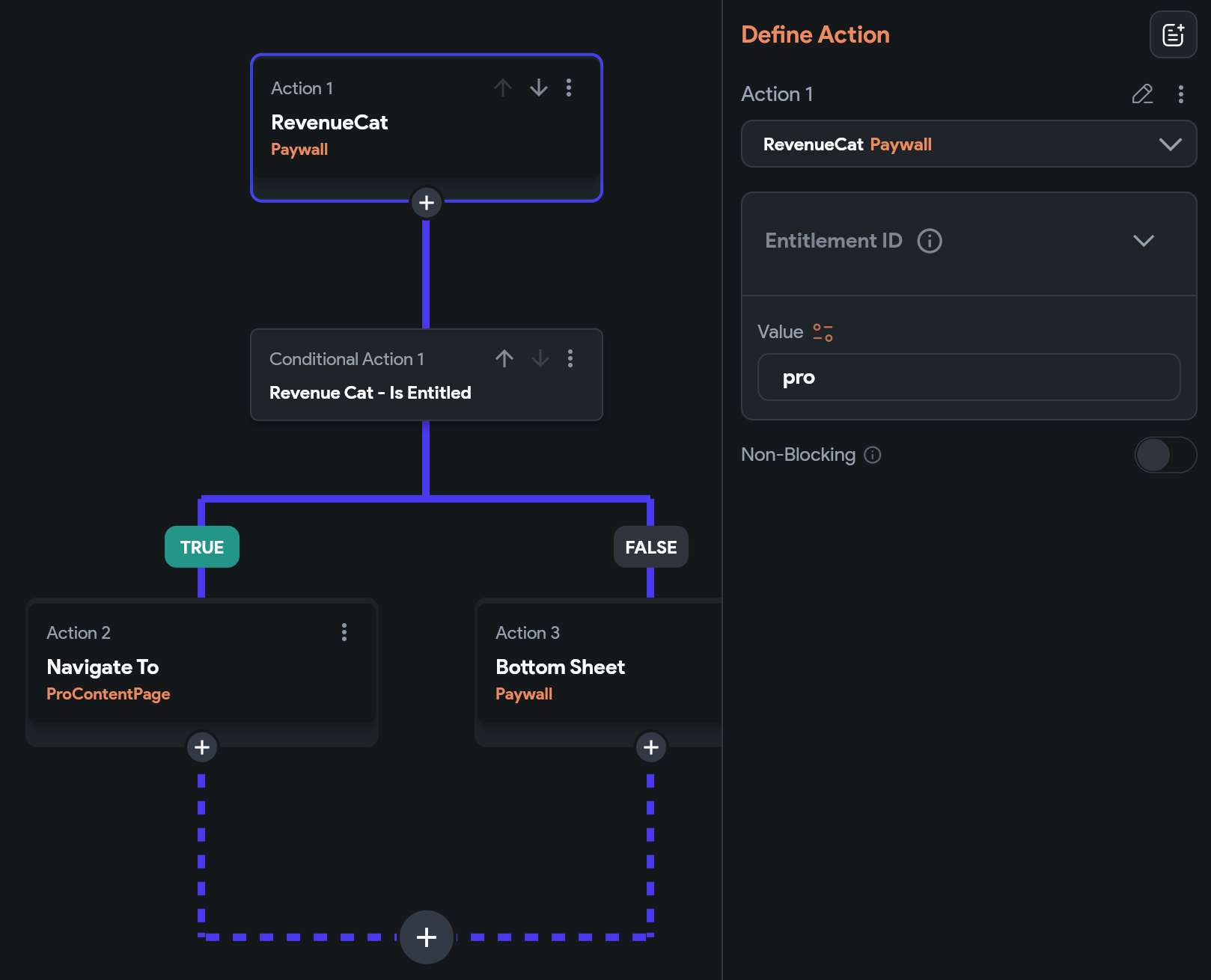Set Value from variable icon
Image resolution: width=1211 pixels, height=980 pixels.
823,332
